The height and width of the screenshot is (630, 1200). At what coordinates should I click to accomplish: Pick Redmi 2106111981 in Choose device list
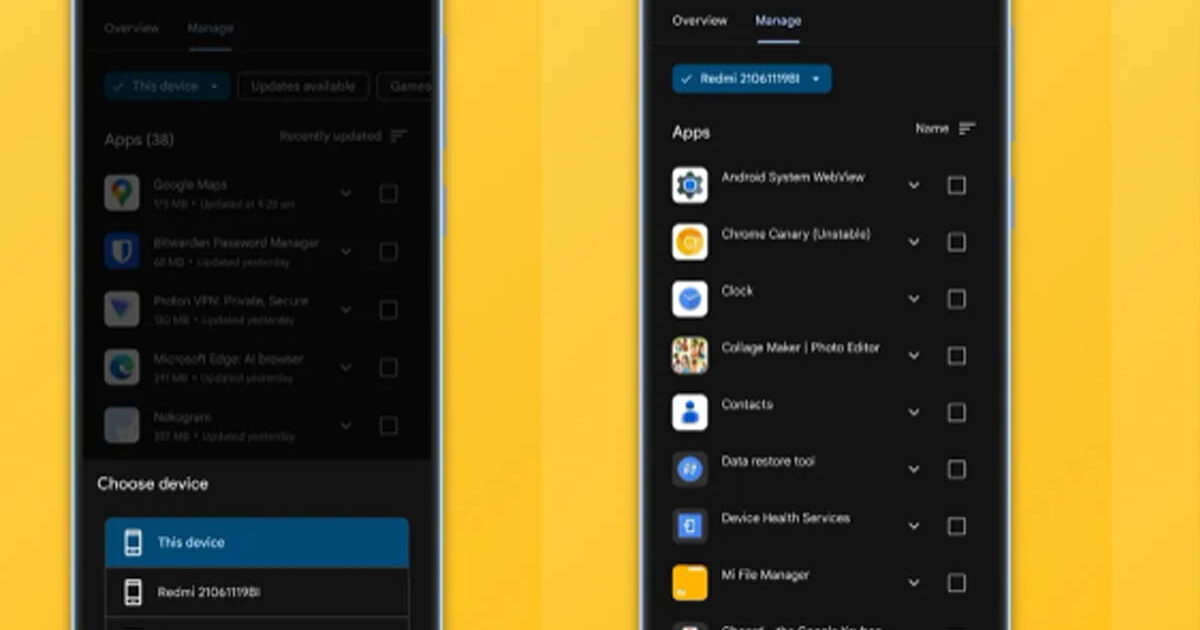[257, 592]
